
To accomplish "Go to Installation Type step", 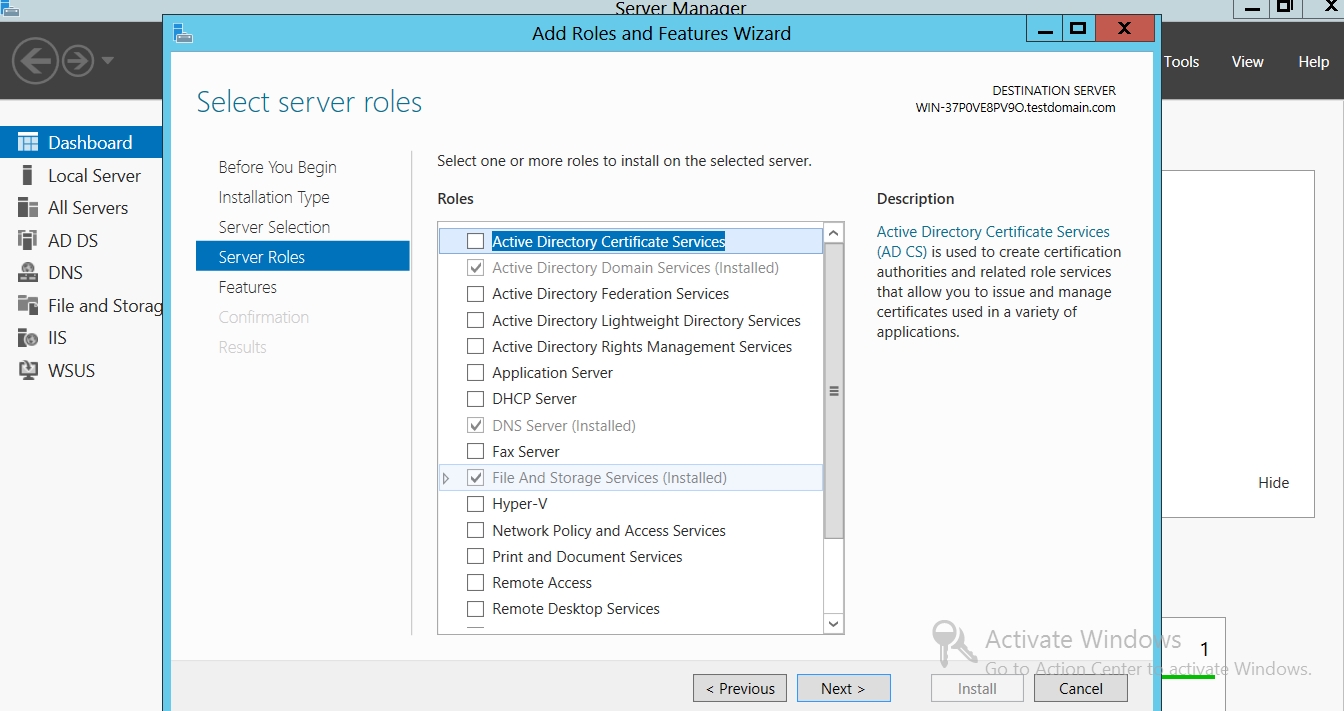I will click(x=274, y=197).
